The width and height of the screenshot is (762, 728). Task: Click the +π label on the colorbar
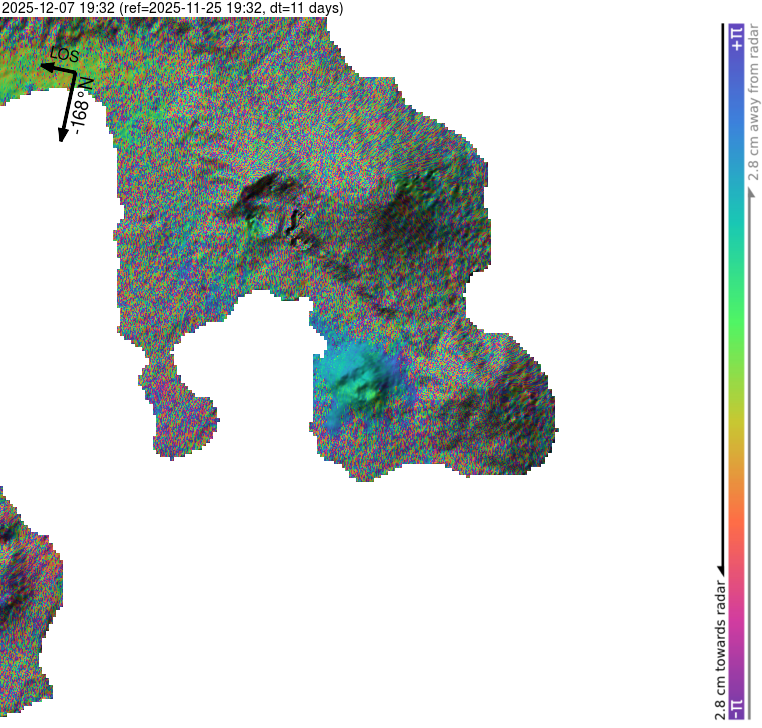point(737,37)
